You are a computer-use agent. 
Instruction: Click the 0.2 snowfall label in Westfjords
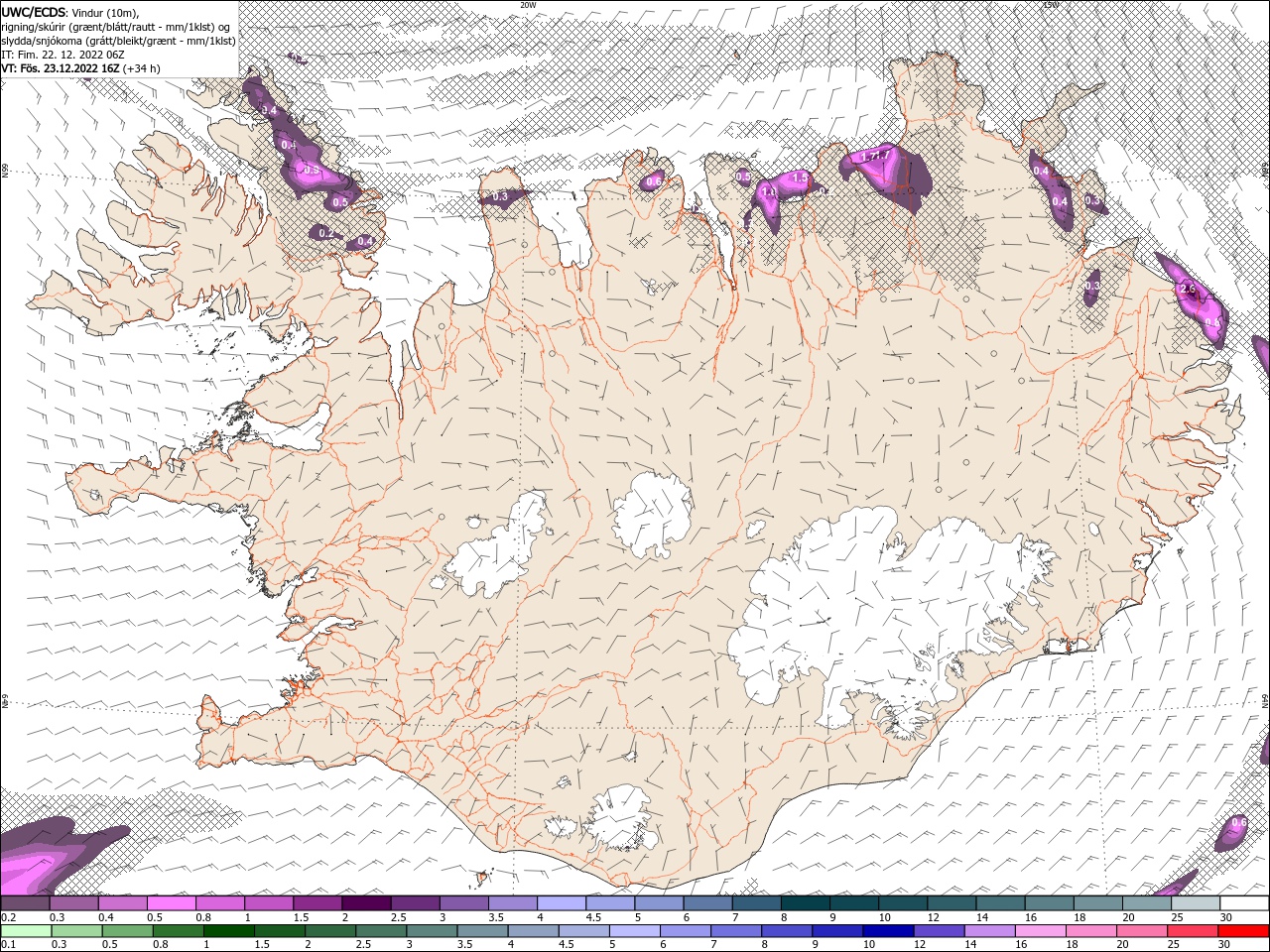point(326,232)
